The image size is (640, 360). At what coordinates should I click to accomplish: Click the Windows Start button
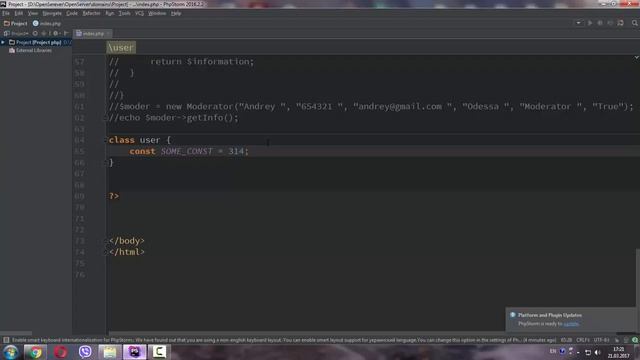coord(10,352)
